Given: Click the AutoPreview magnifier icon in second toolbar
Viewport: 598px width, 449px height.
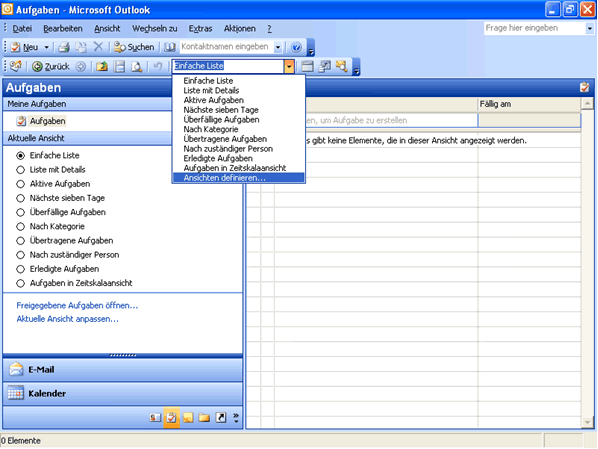Looking at the screenshot, I should (341, 66).
